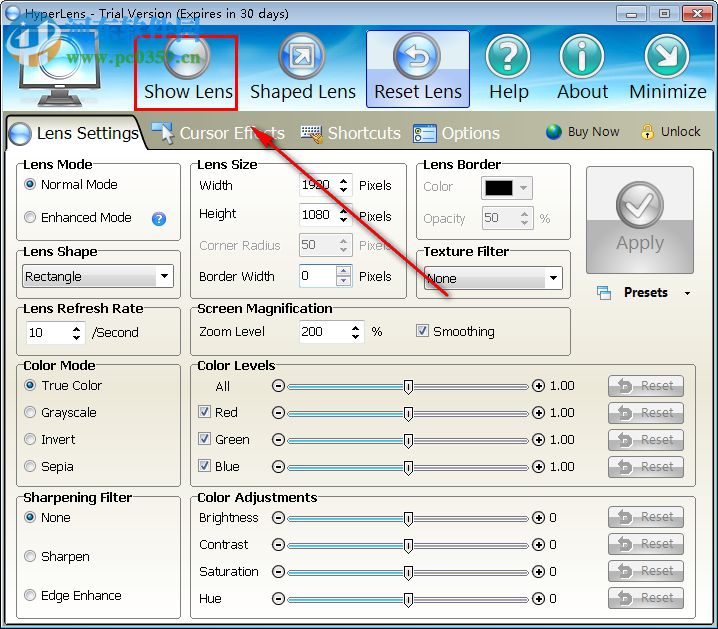The height and width of the screenshot is (629, 718).
Task: Decrease Lens Height using down spinner
Action: [x=343, y=220]
